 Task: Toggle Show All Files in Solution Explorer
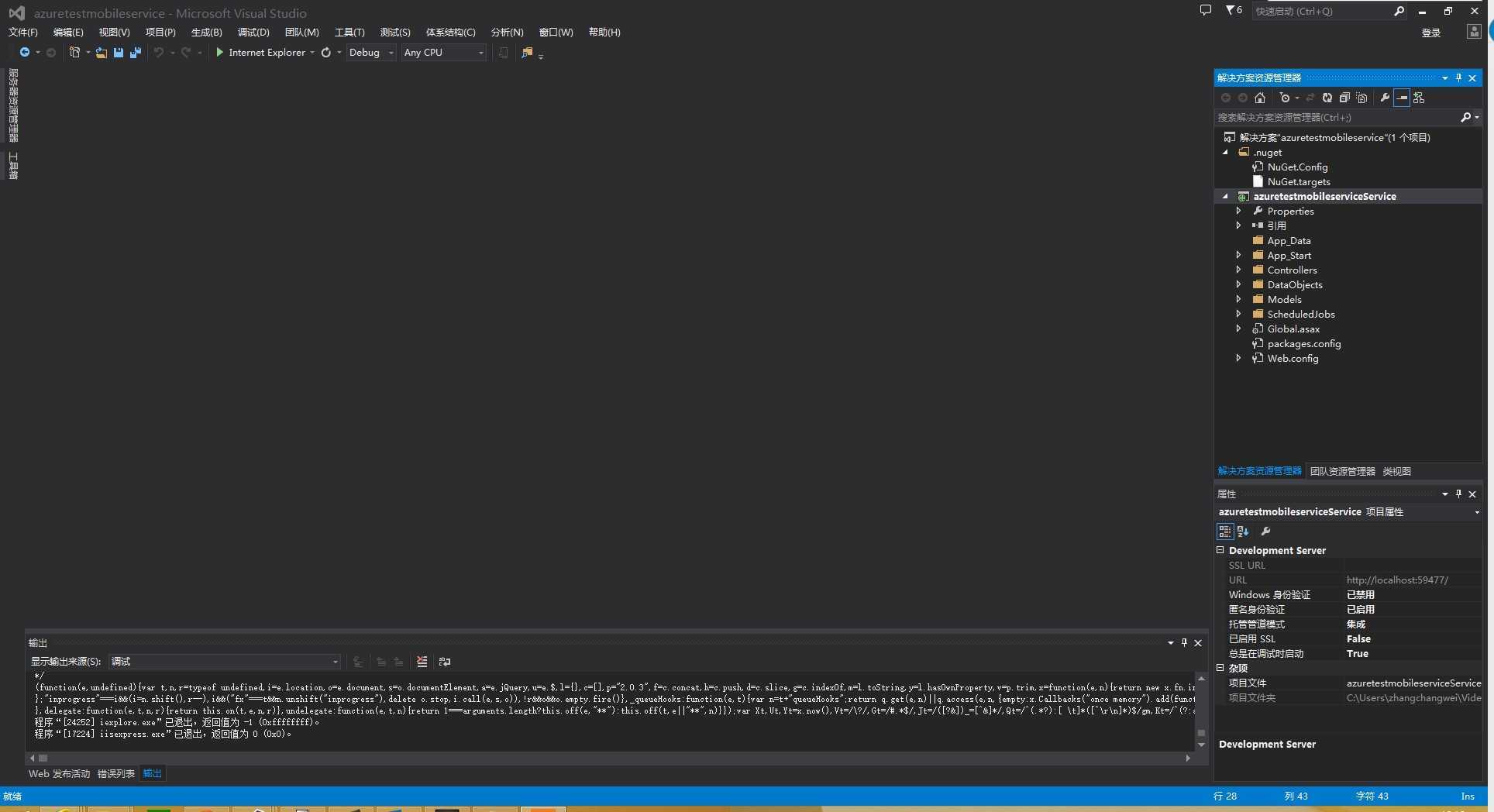click(1361, 98)
